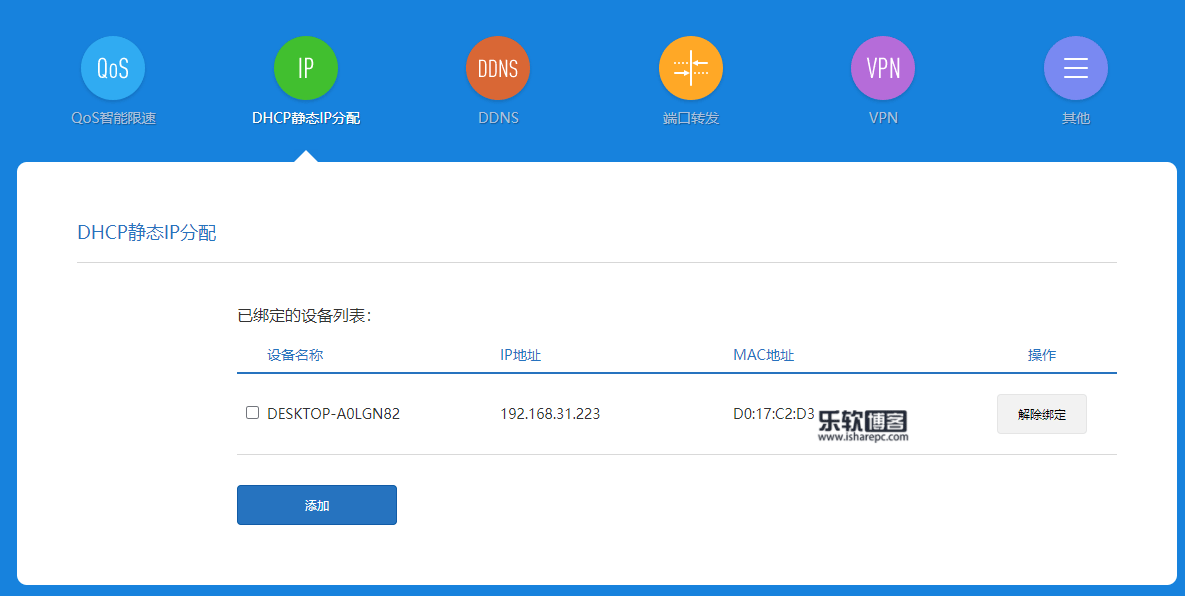Select the IP address 192.168.31.223

(550, 413)
